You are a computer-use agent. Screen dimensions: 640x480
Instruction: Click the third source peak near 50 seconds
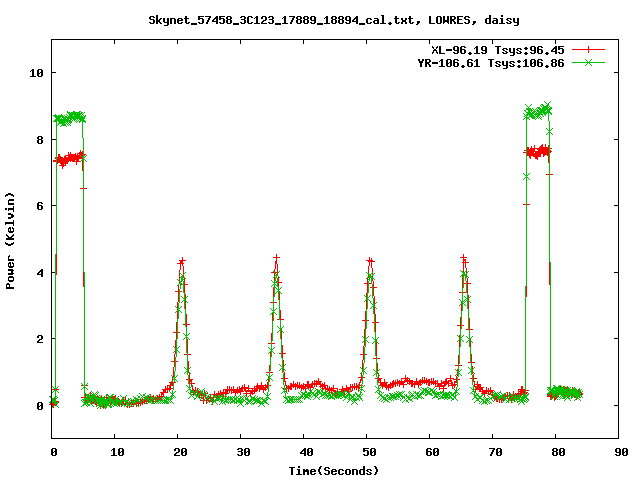coord(370,260)
